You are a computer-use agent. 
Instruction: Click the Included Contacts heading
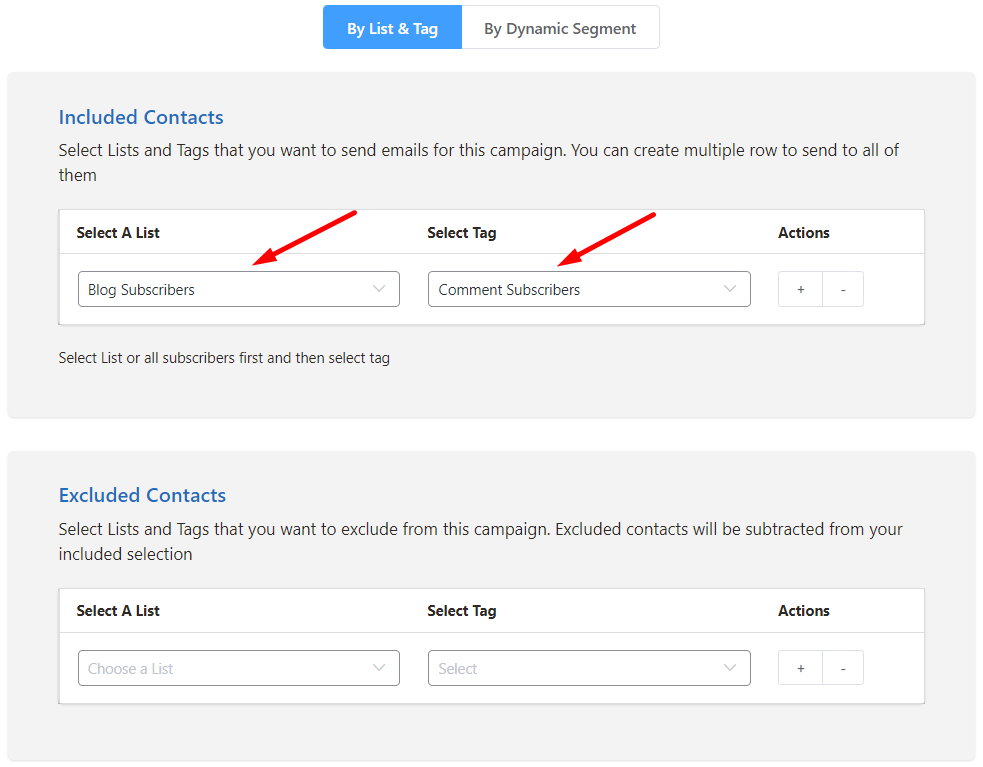(x=141, y=117)
